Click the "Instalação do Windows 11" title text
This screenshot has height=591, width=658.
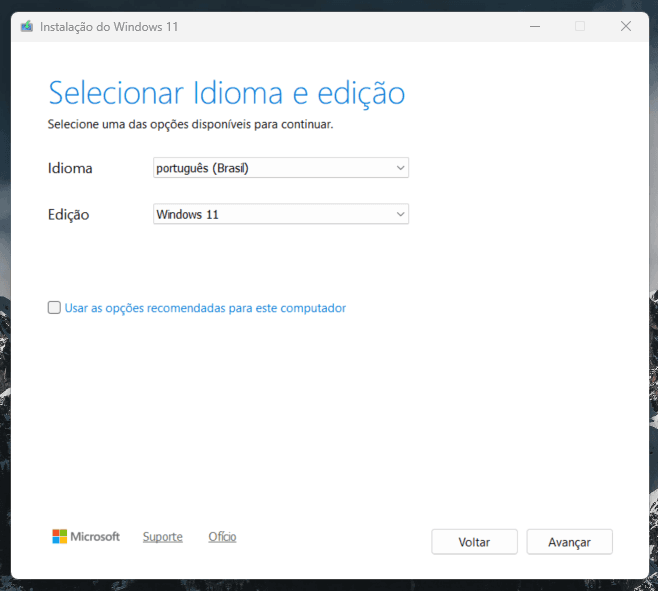coord(109,27)
